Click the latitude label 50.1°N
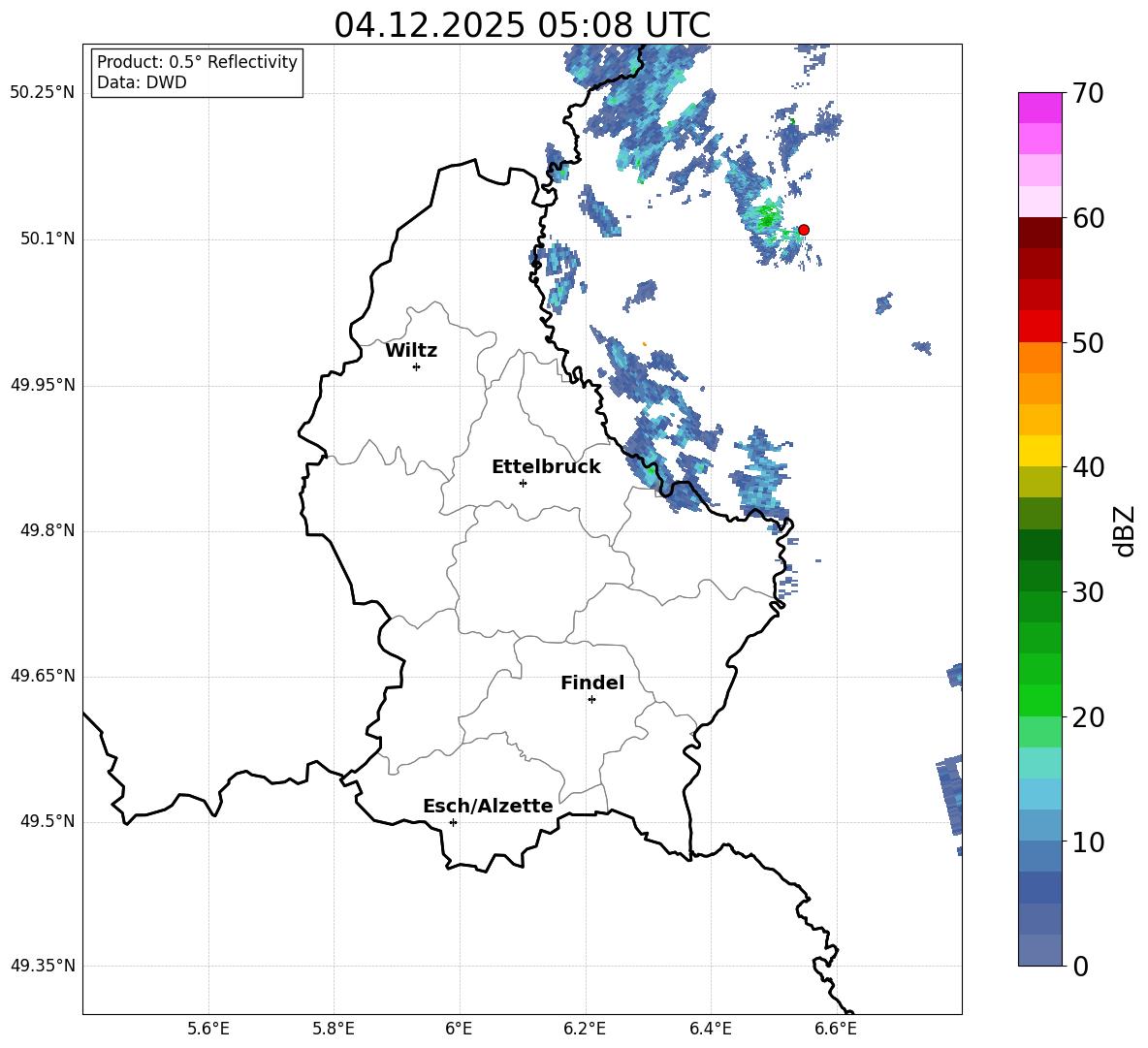The width and height of the screenshot is (1148, 1048). 48,239
